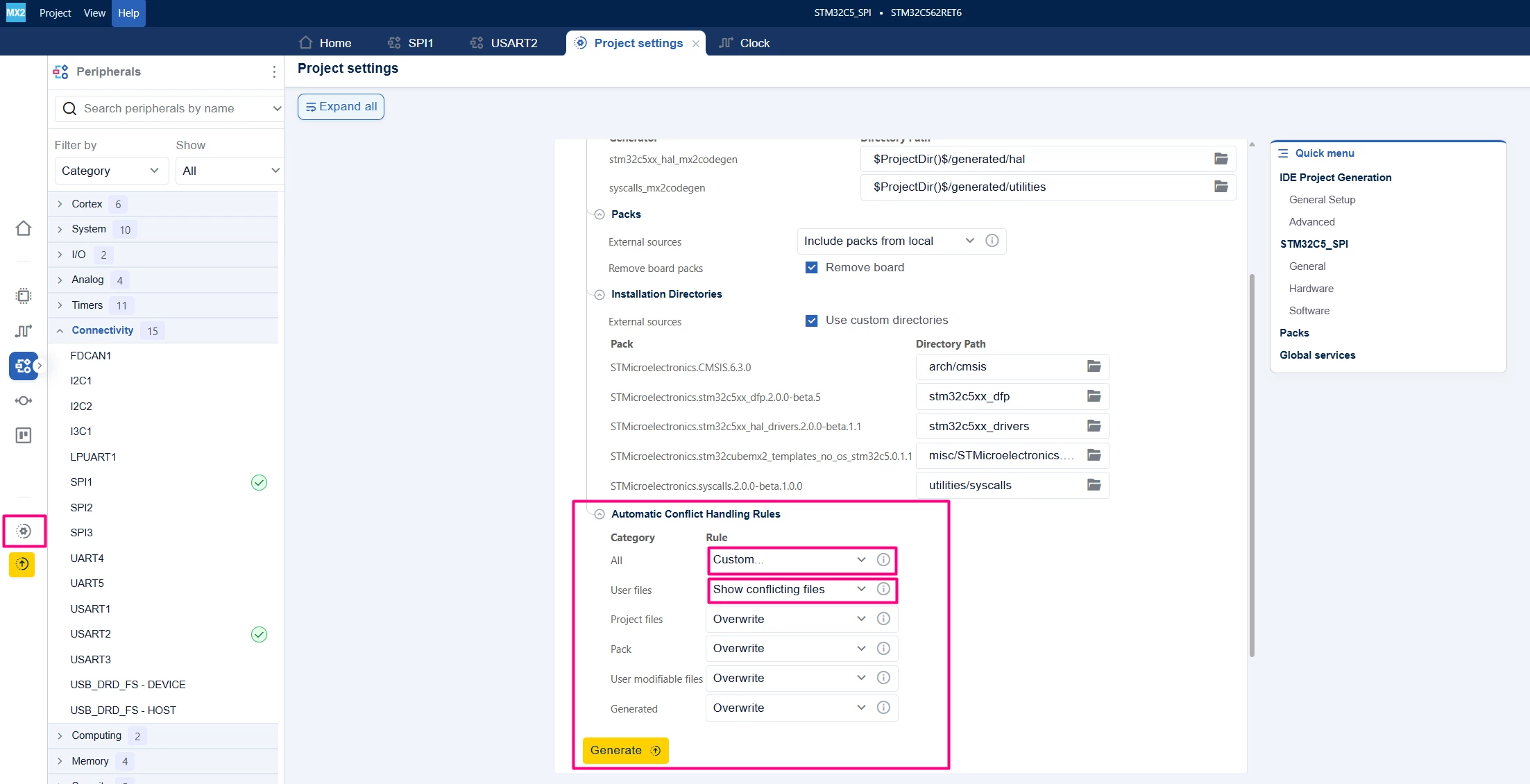
Task: Show info for Project files rule
Action: point(883,619)
